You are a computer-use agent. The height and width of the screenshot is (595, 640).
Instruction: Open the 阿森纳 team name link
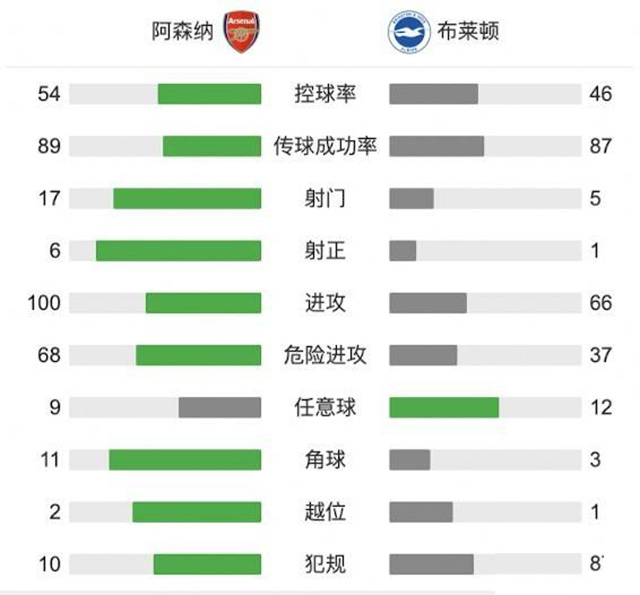(x=182, y=32)
